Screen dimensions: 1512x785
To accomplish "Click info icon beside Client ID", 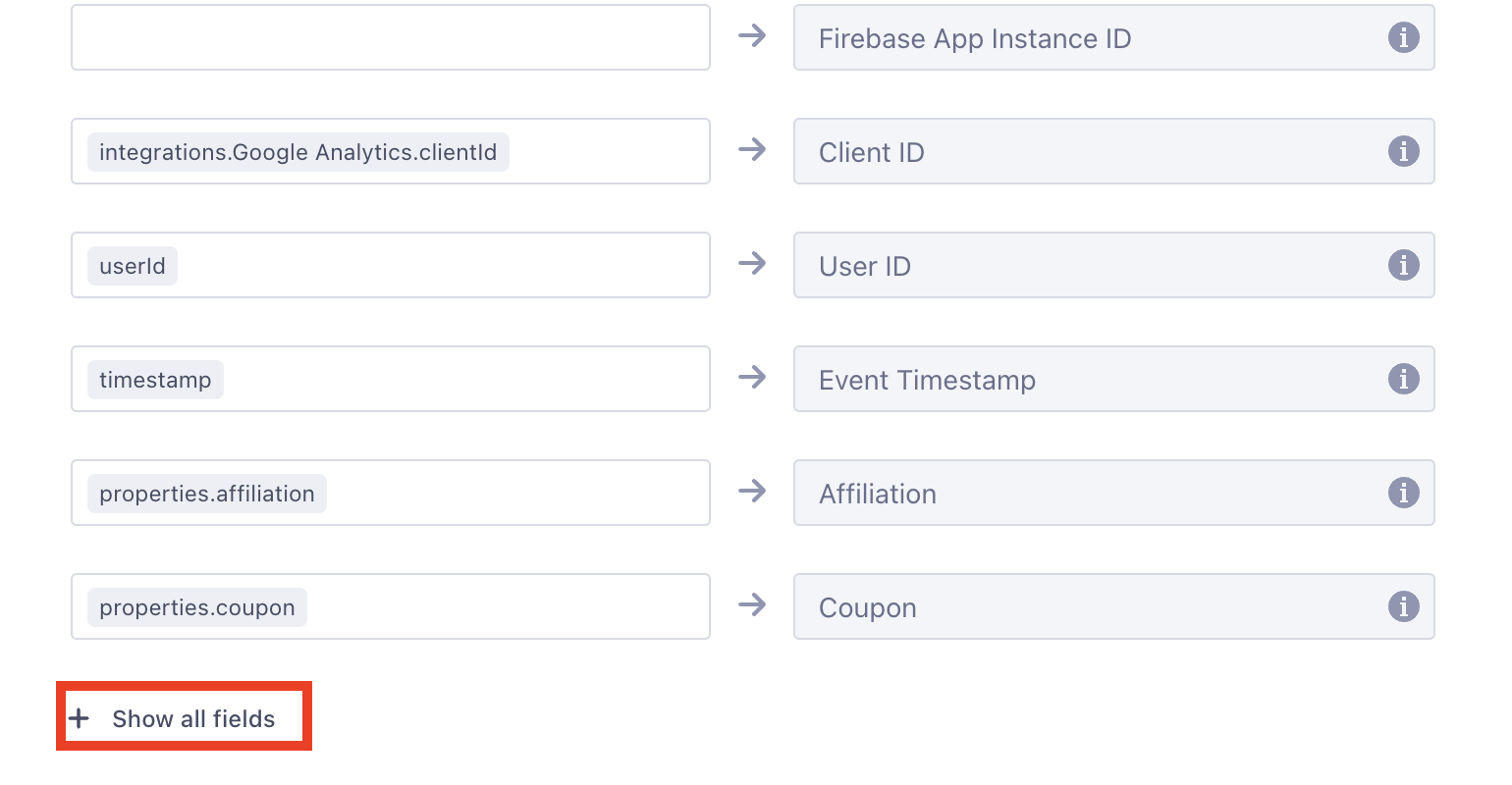I will [x=1403, y=151].
